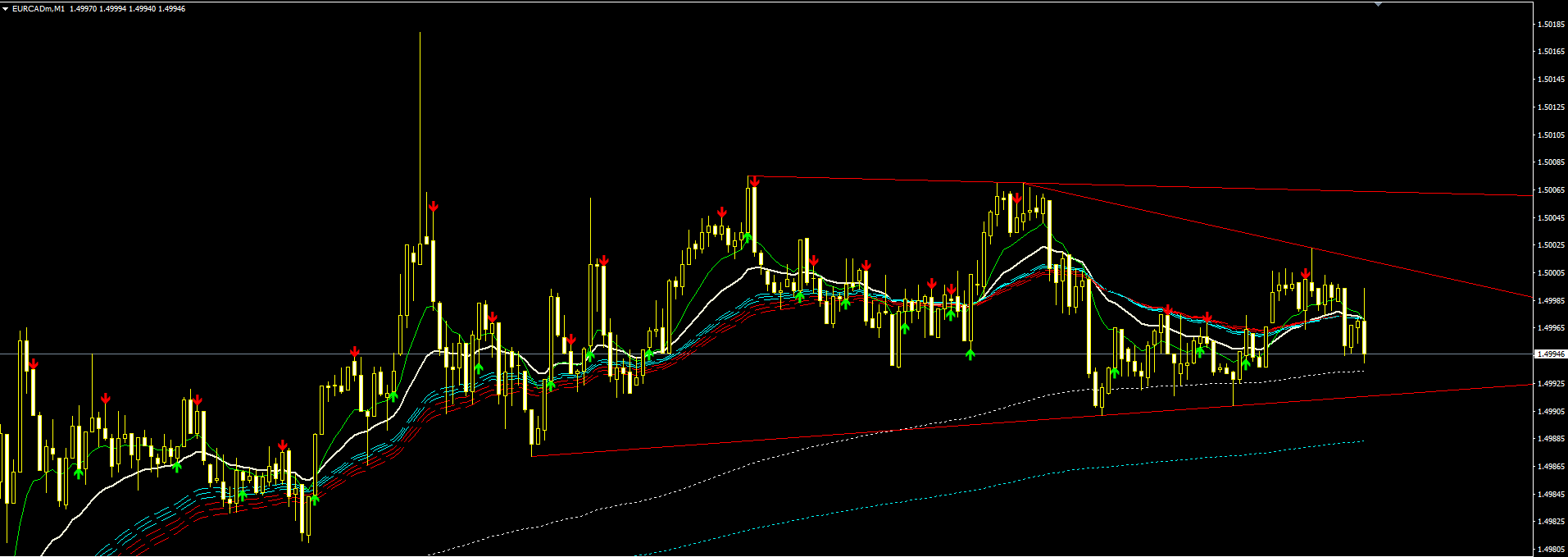The width and height of the screenshot is (1568, 557).
Task: Click the 1.50145 price scale label
Action: [1552, 80]
